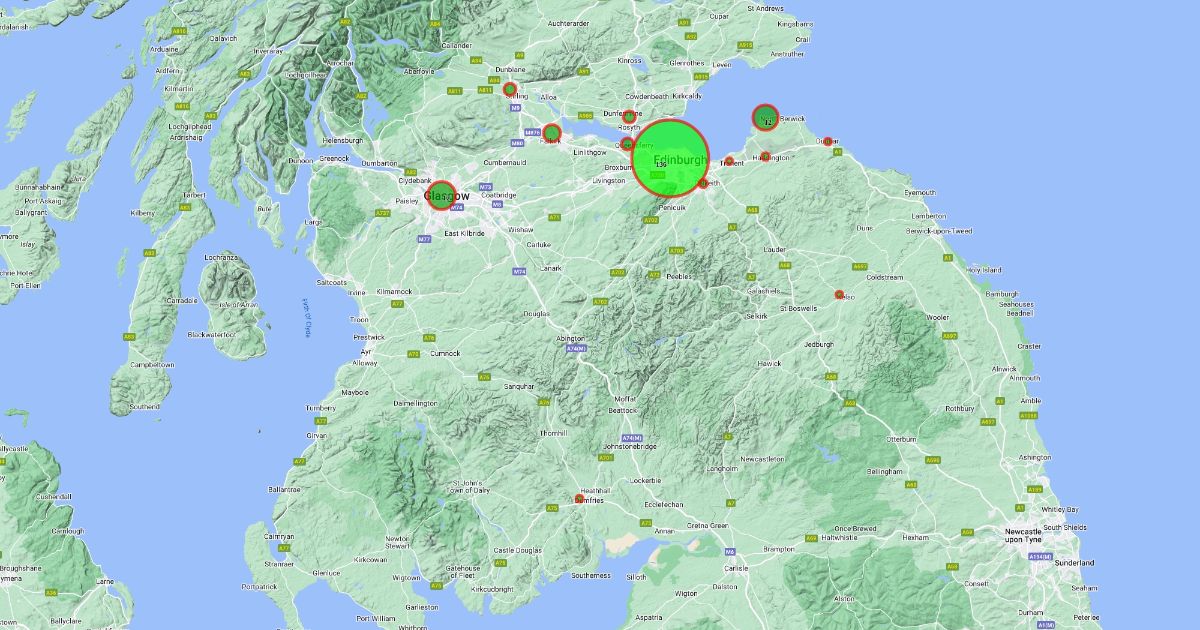The image size is (1200, 630).
Task: Click the Dunbar circle marker
Action: click(x=828, y=142)
